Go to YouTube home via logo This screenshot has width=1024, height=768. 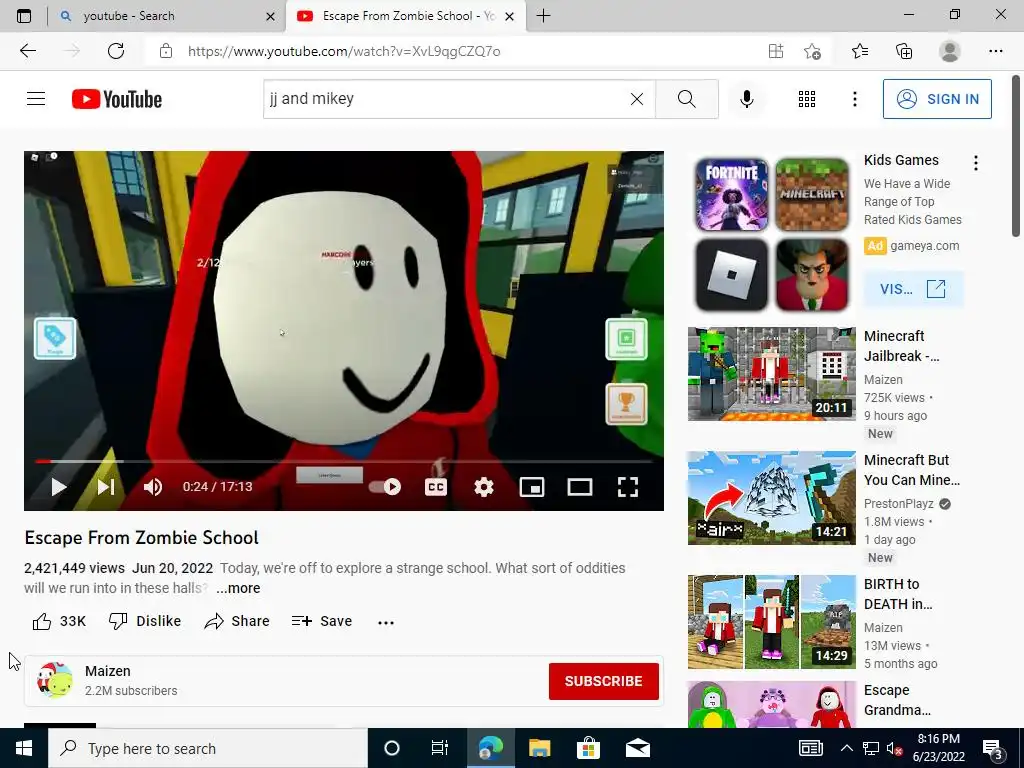point(117,99)
